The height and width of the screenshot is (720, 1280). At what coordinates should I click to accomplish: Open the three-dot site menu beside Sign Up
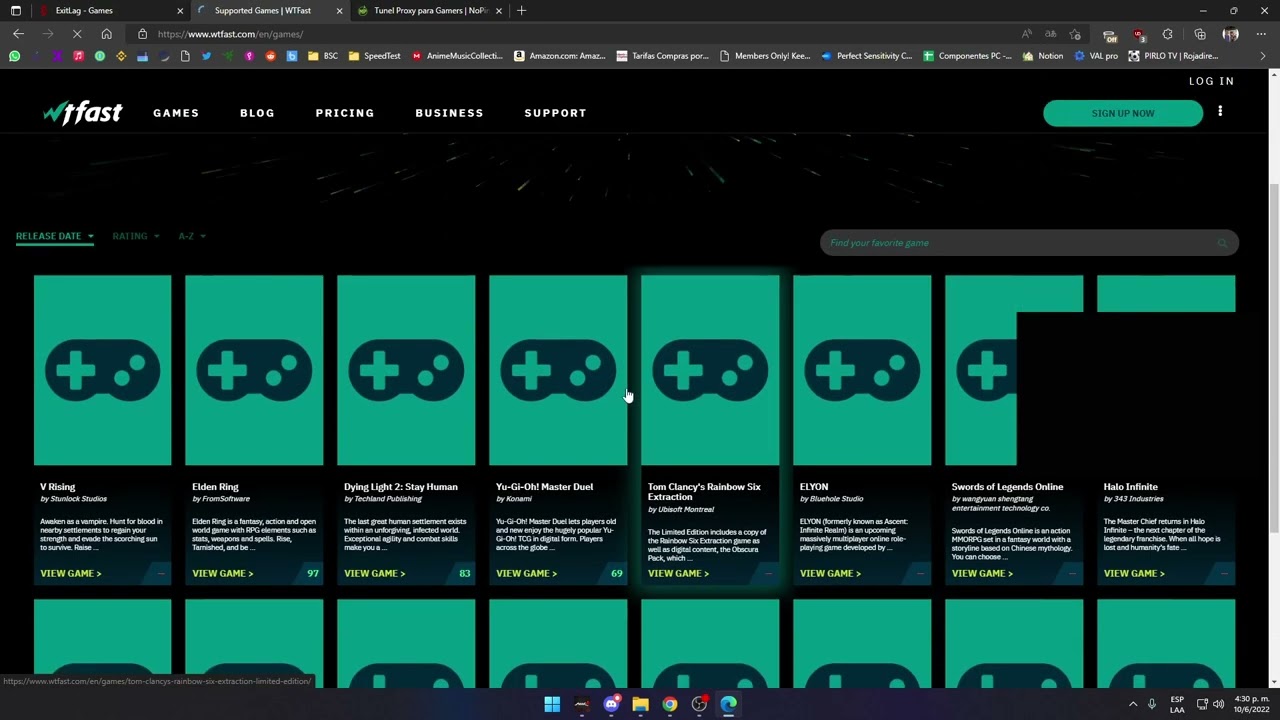[x=1220, y=112]
